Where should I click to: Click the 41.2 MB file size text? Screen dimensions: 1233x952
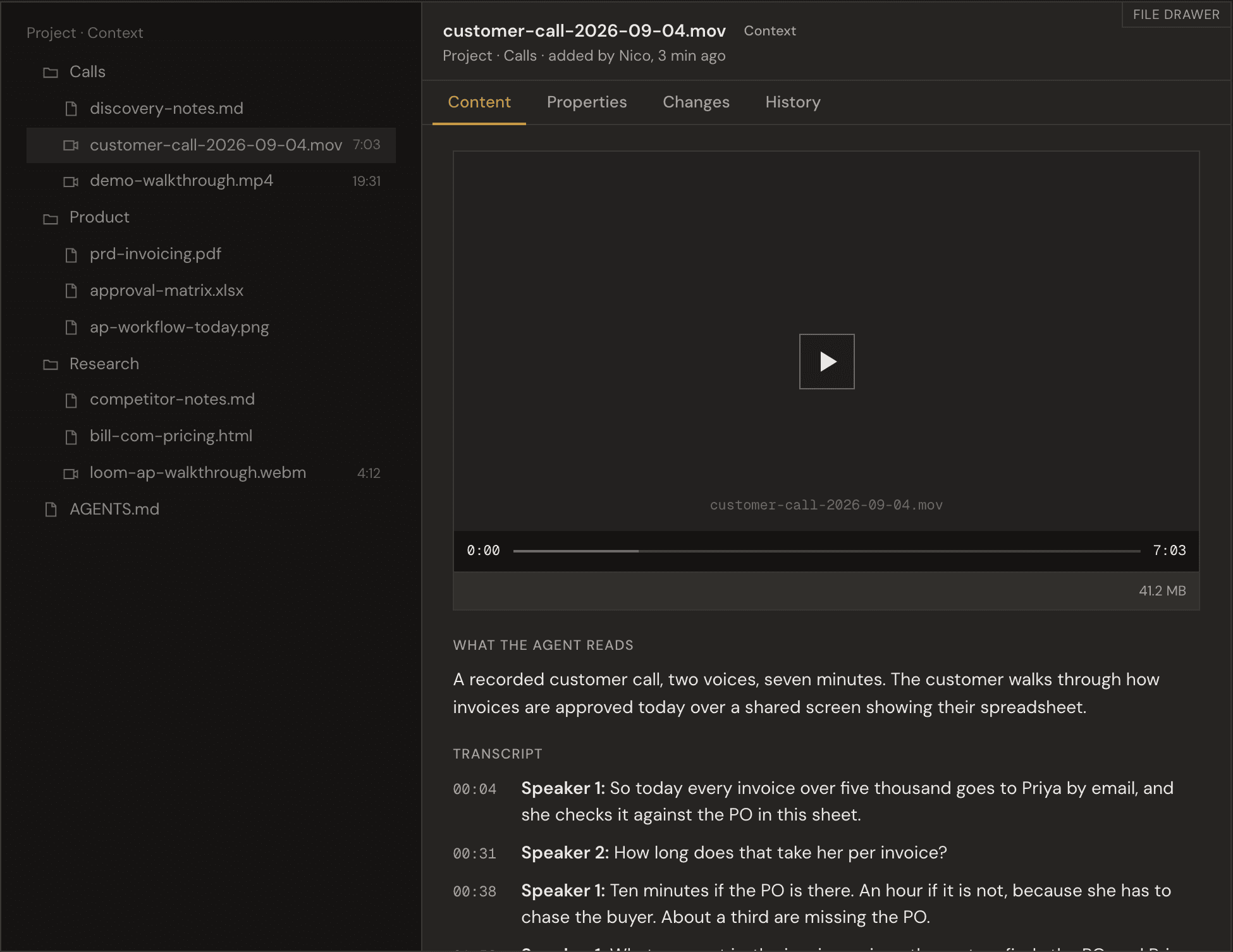[x=1162, y=590]
